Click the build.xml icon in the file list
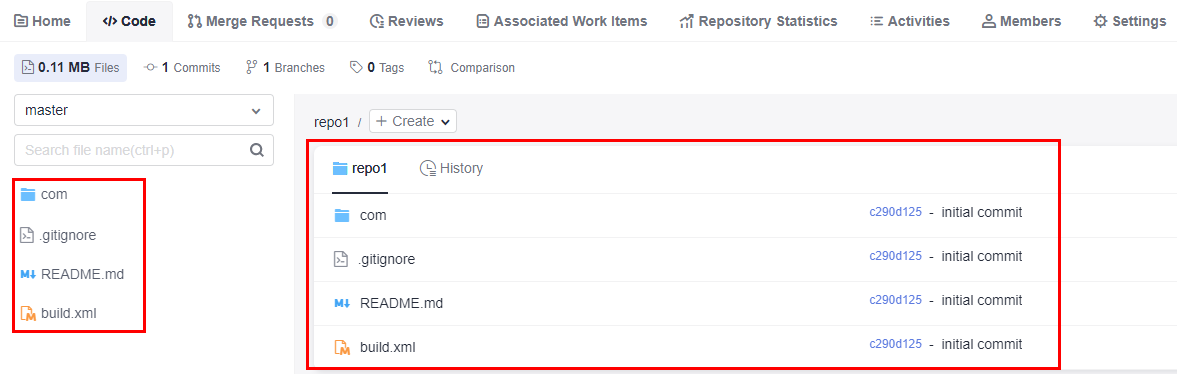 coord(342,347)
